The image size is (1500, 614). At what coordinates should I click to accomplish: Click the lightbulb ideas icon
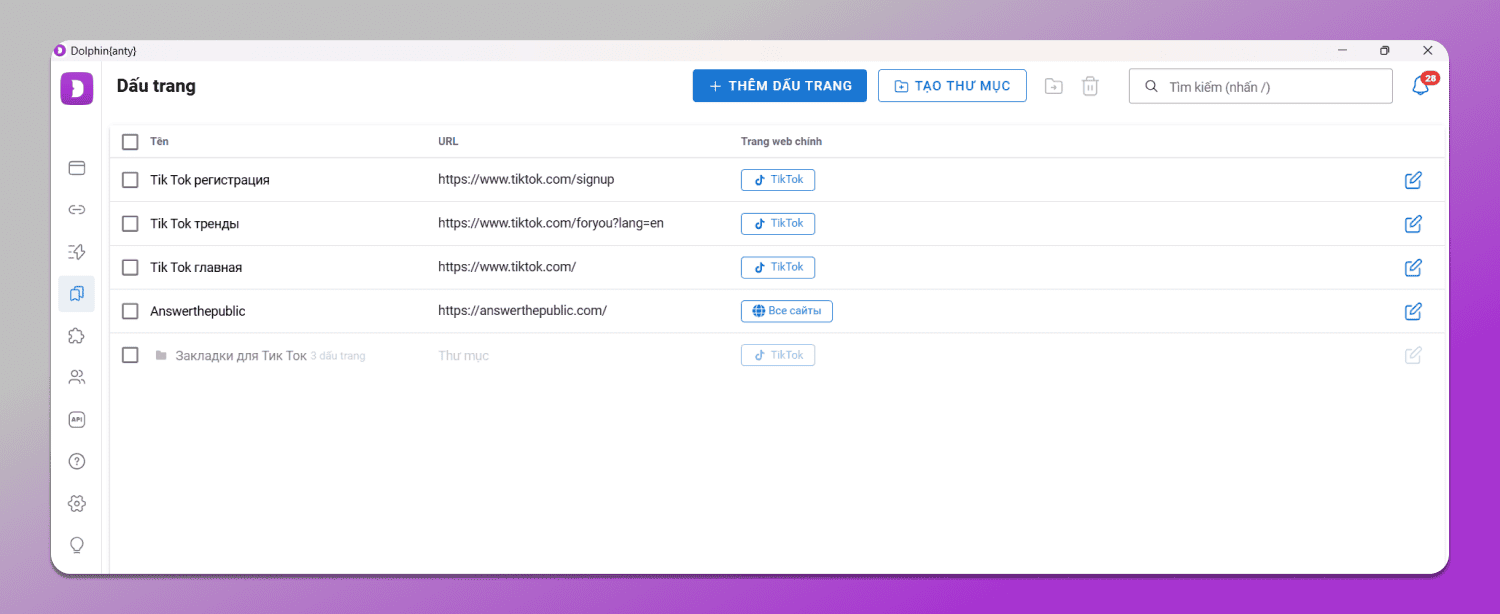77,545
